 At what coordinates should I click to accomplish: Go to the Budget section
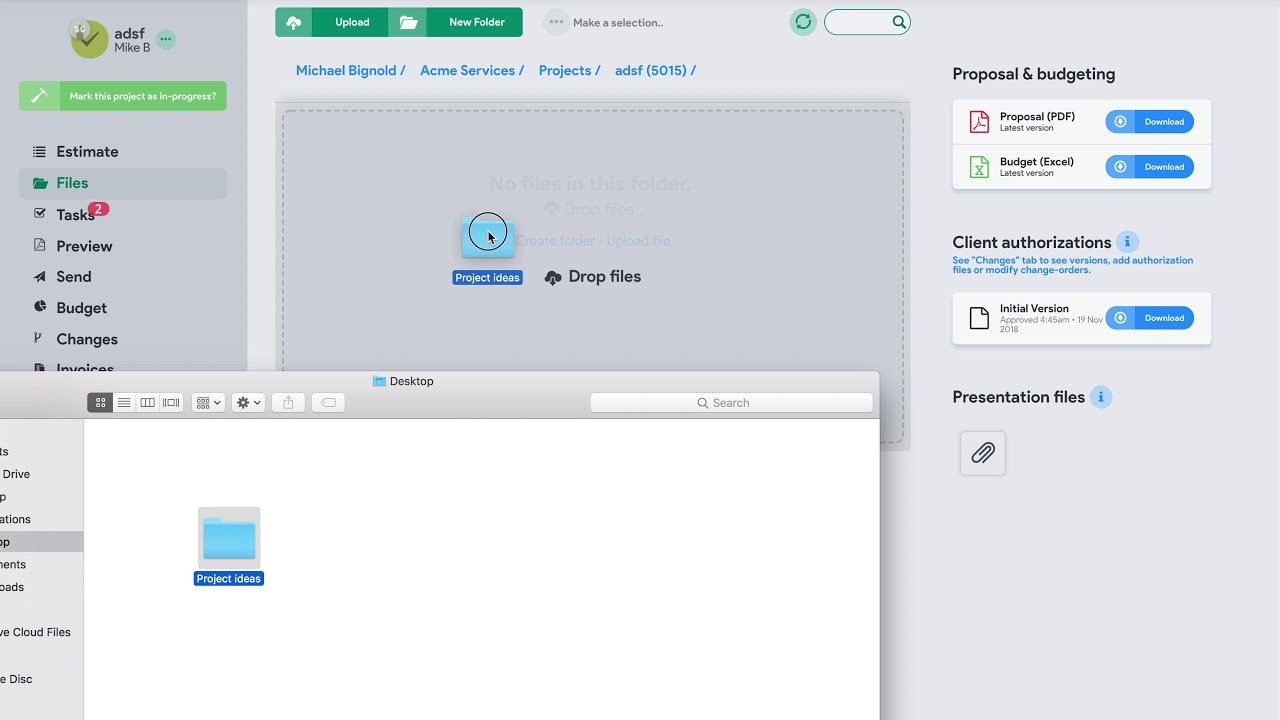pos(81,308)
